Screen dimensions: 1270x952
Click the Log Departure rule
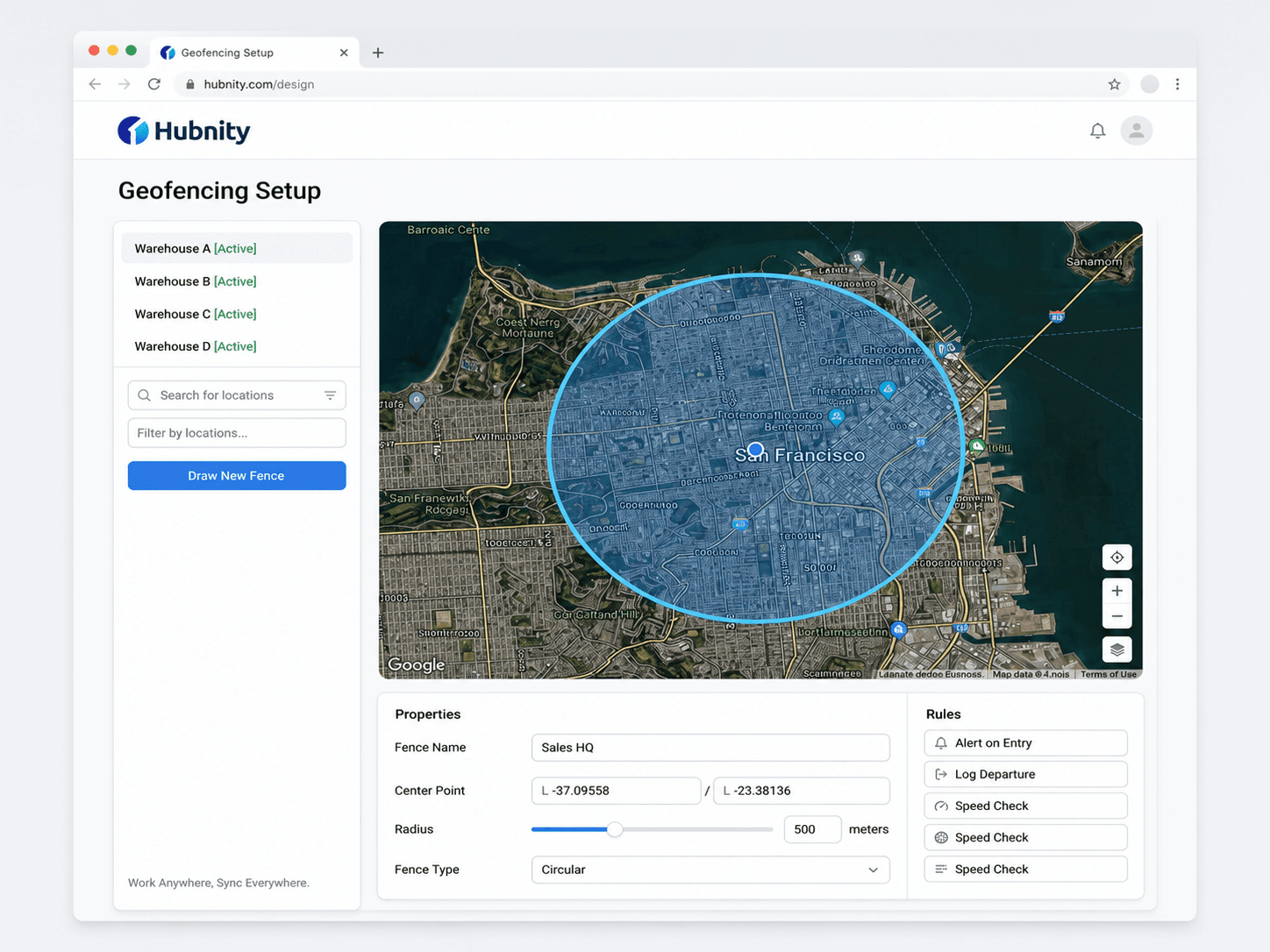tap(1025, 775)
